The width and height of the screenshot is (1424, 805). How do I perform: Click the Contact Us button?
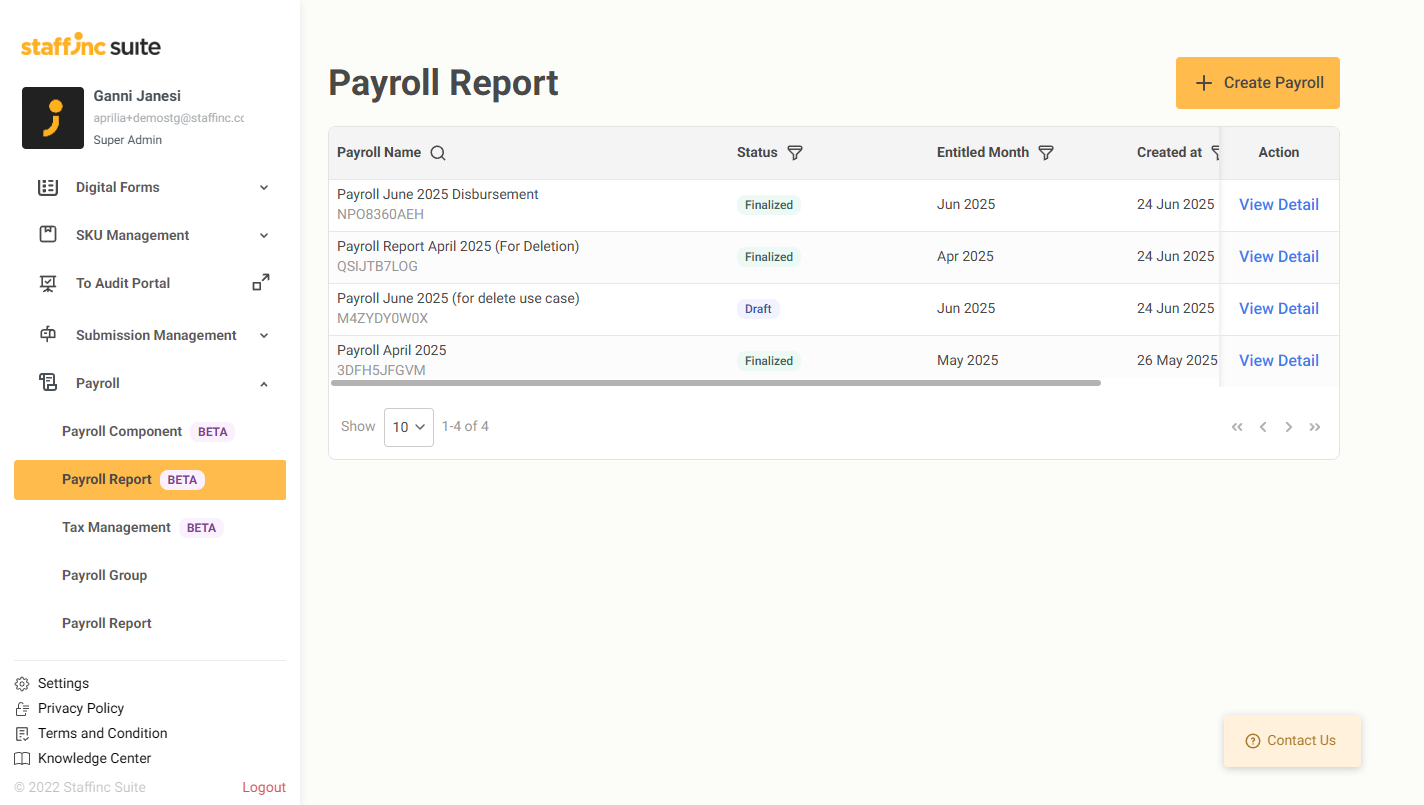(1291, 741)
